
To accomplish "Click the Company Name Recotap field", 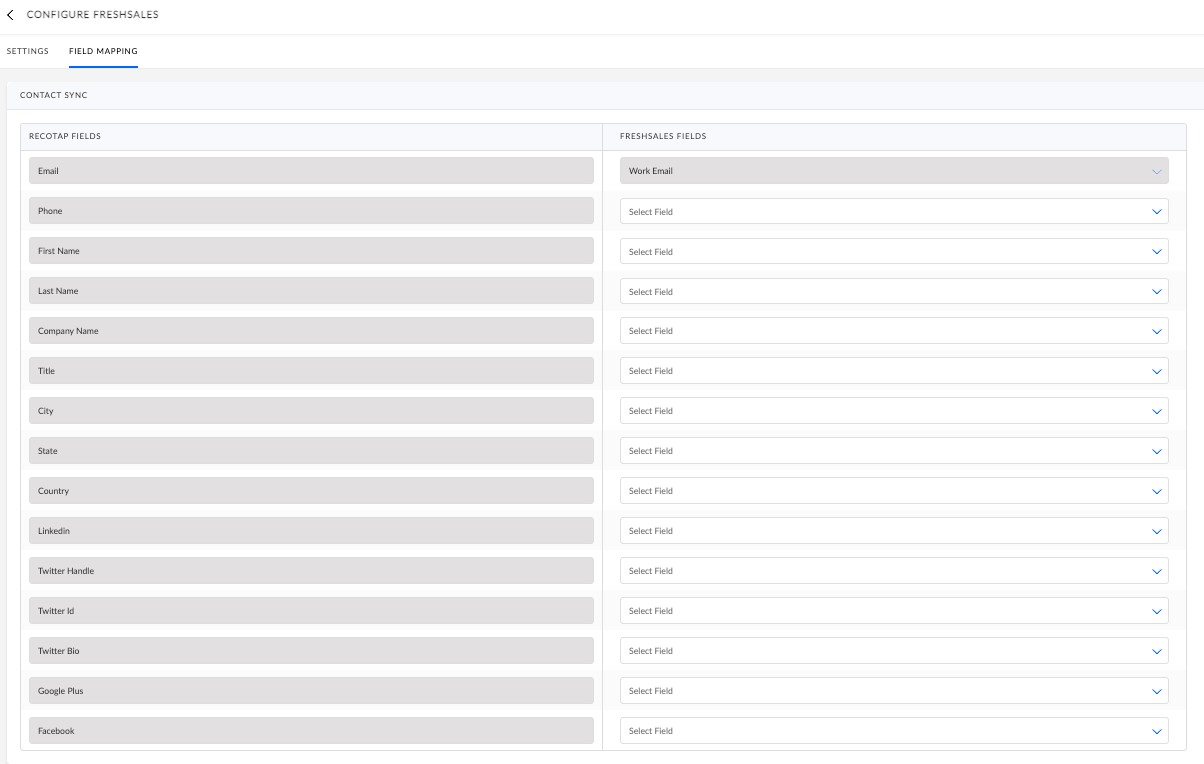I will [x=311, y=331].
